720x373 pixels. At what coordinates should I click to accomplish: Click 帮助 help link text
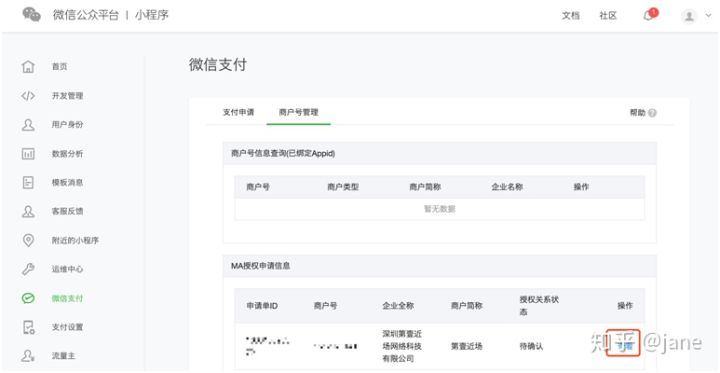tap(637, 113)
